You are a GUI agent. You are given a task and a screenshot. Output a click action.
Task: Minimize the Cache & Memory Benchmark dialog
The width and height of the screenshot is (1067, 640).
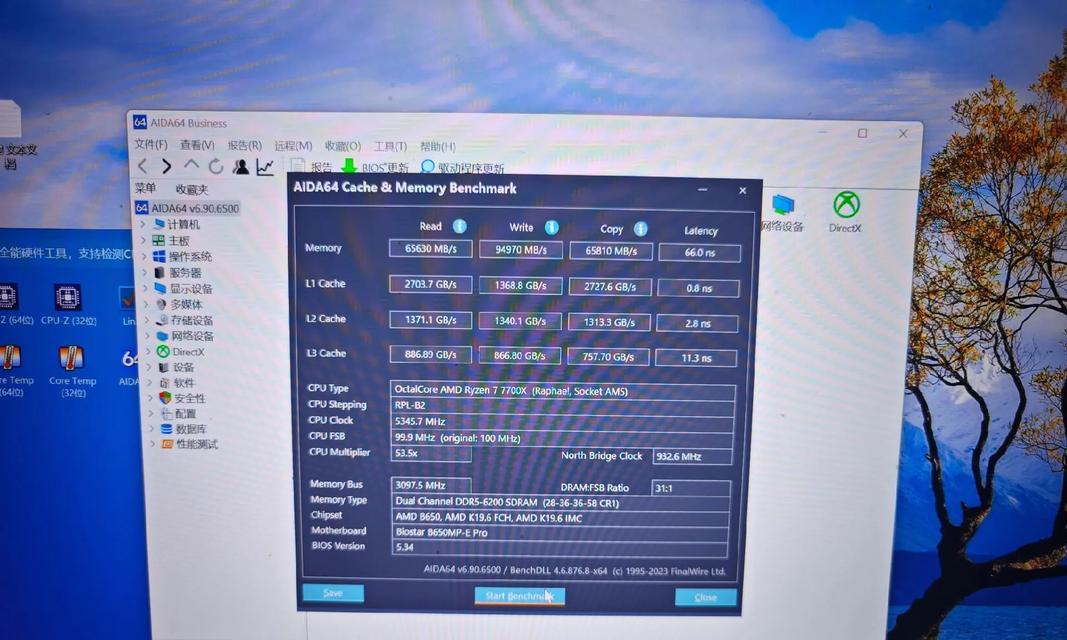pos(702,190)
